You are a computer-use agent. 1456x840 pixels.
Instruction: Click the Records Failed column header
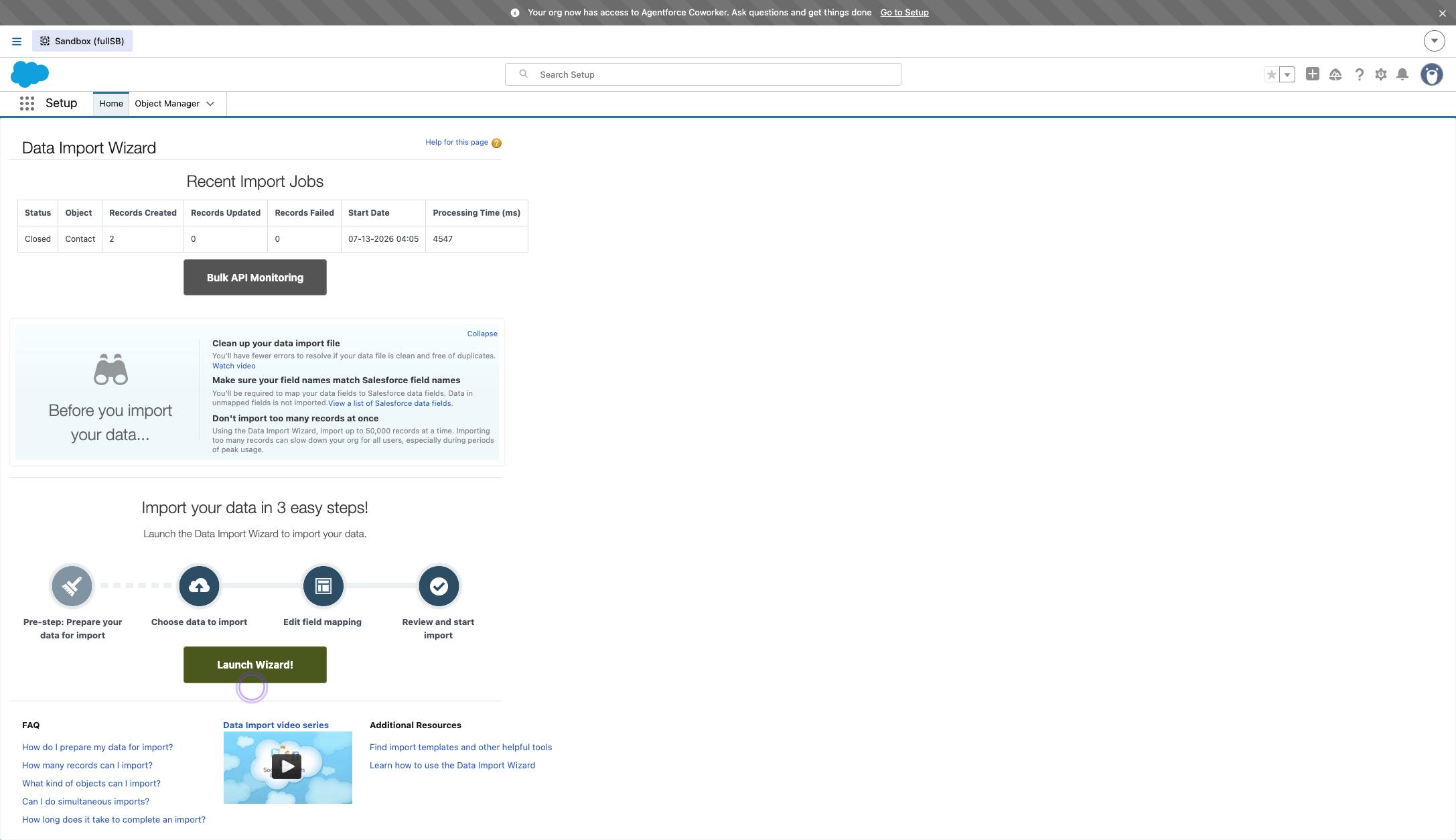coord(304,213)
